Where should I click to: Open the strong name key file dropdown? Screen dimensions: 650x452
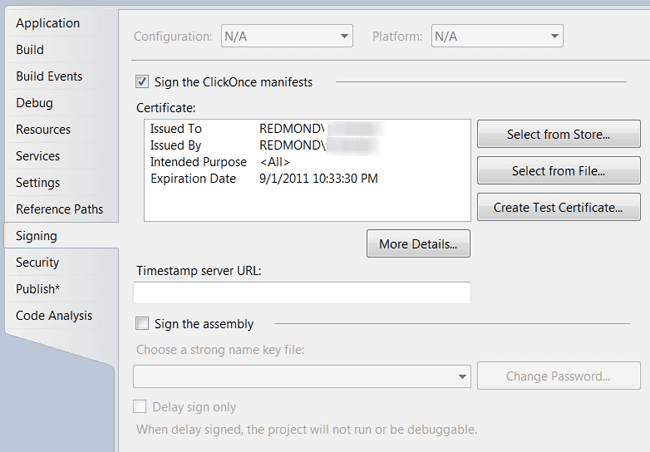click(x=302, y=377)
